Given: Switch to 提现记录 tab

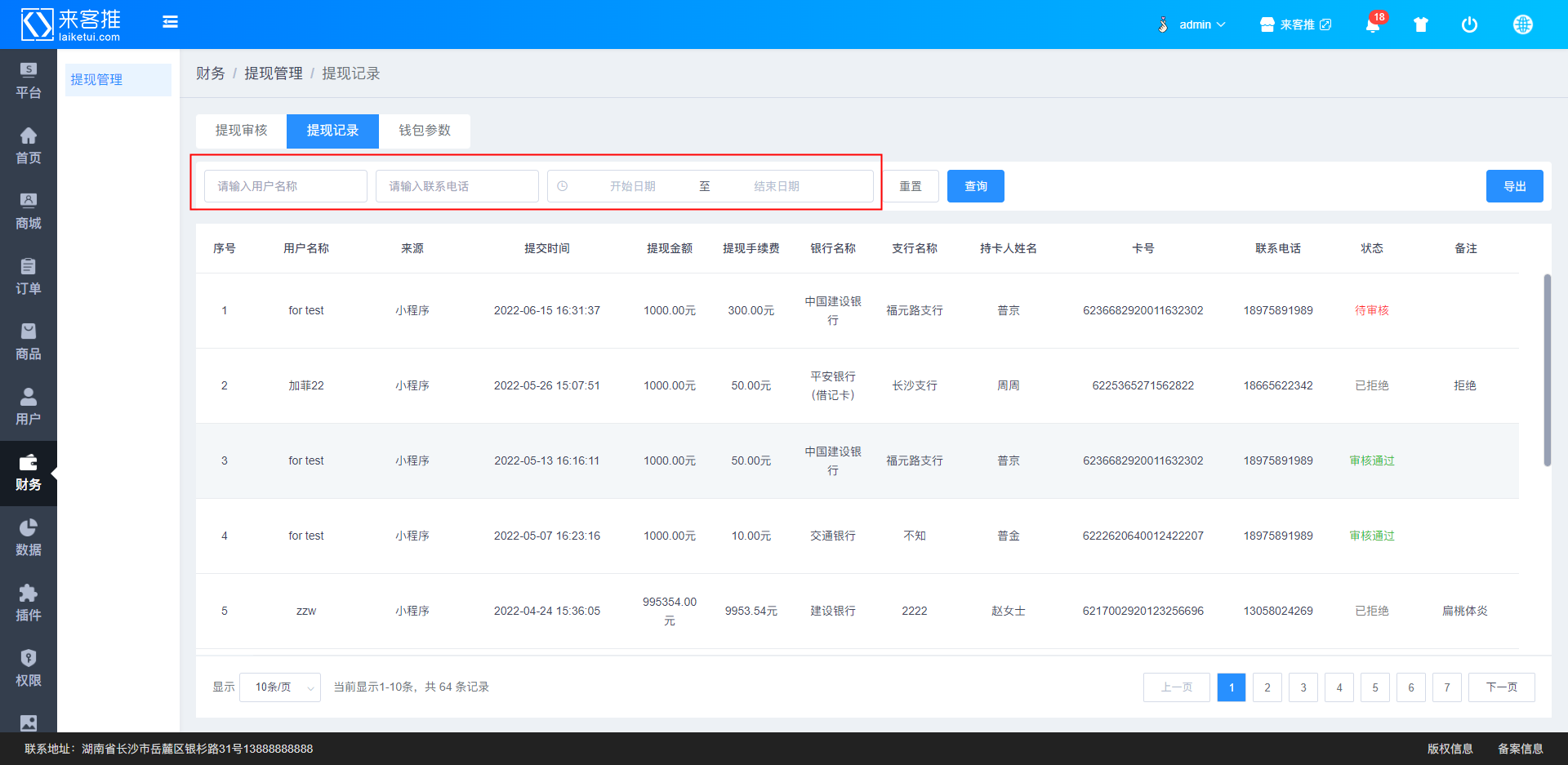Looking at the screenshot, I should tap(332, 131).
